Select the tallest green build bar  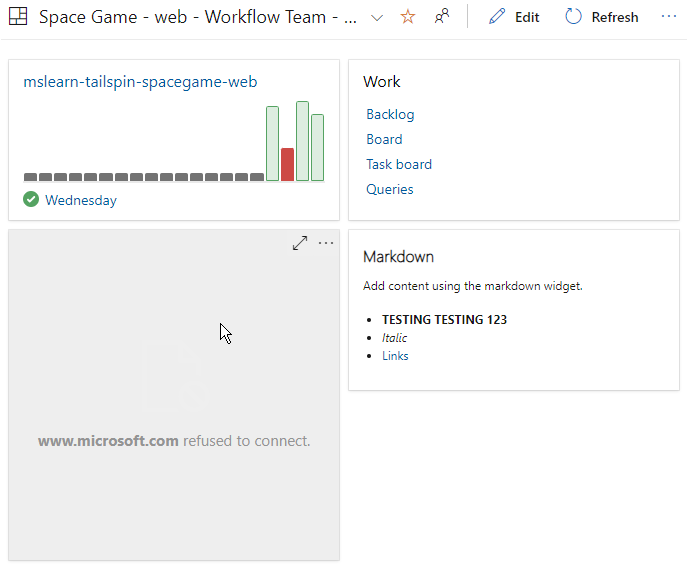coord(302,141)
